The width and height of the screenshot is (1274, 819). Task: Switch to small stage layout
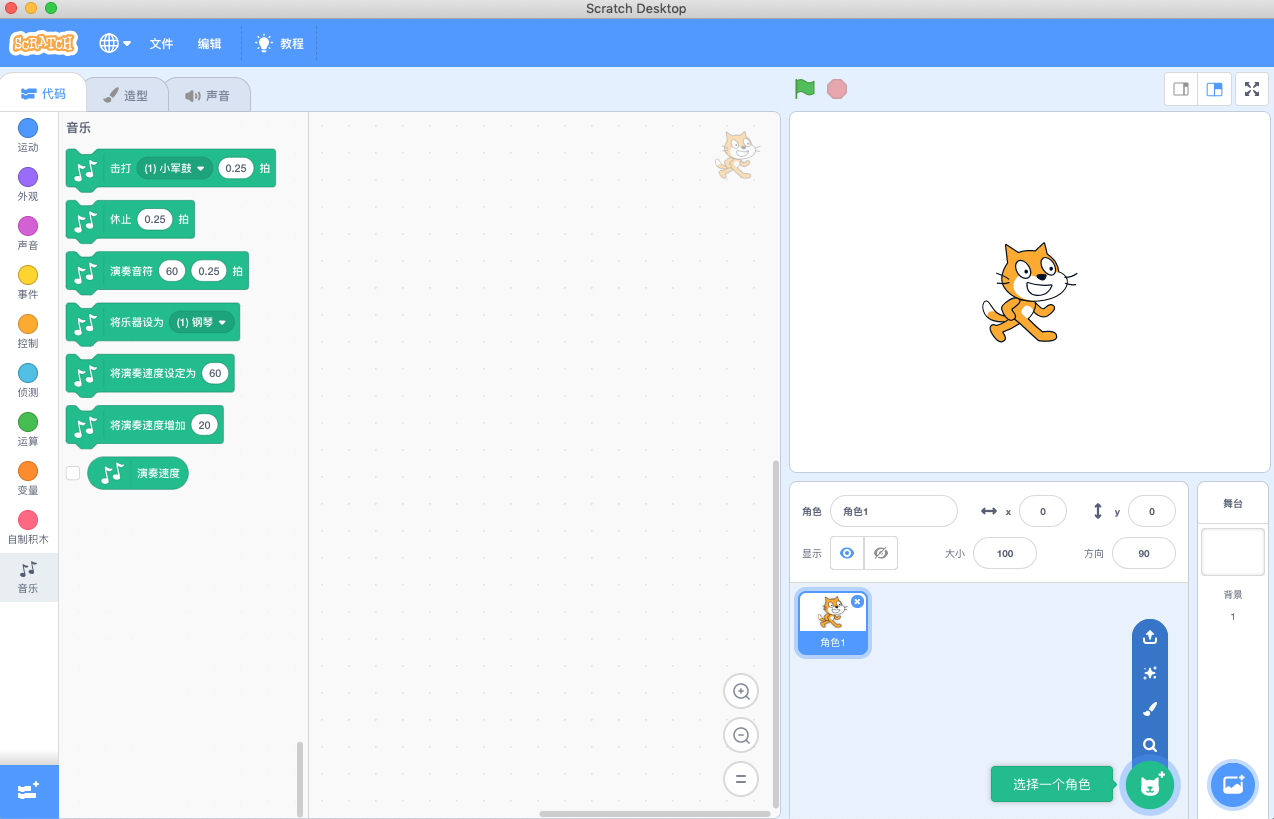click(1181, 89)
